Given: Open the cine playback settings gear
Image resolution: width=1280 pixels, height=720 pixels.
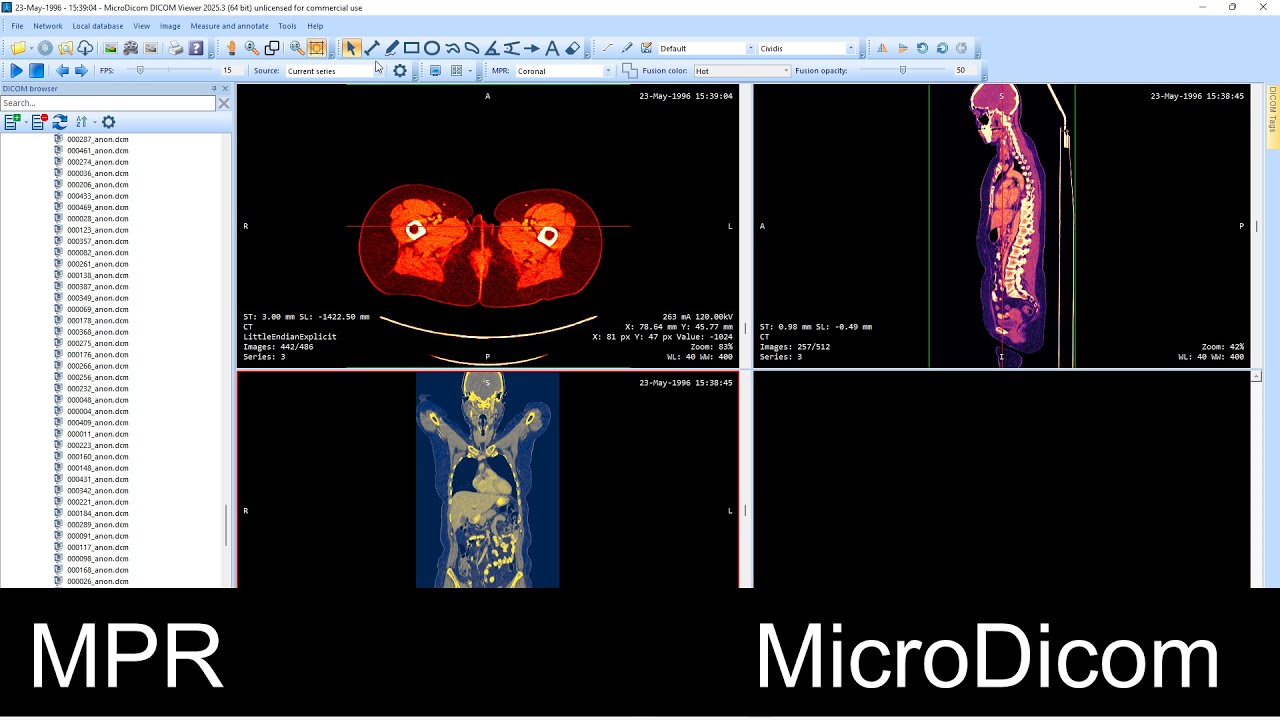Looking at the screenshot, I should 400,70.
